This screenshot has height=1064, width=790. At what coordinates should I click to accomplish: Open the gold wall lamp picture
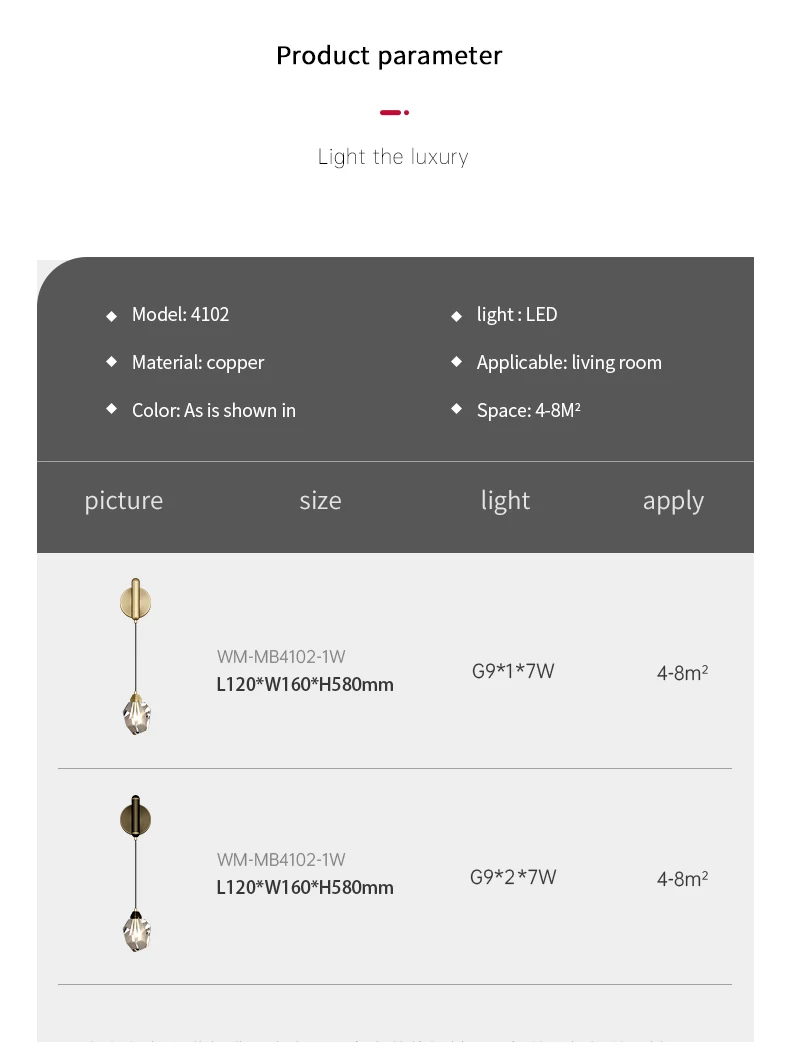(x=135, y=656)
